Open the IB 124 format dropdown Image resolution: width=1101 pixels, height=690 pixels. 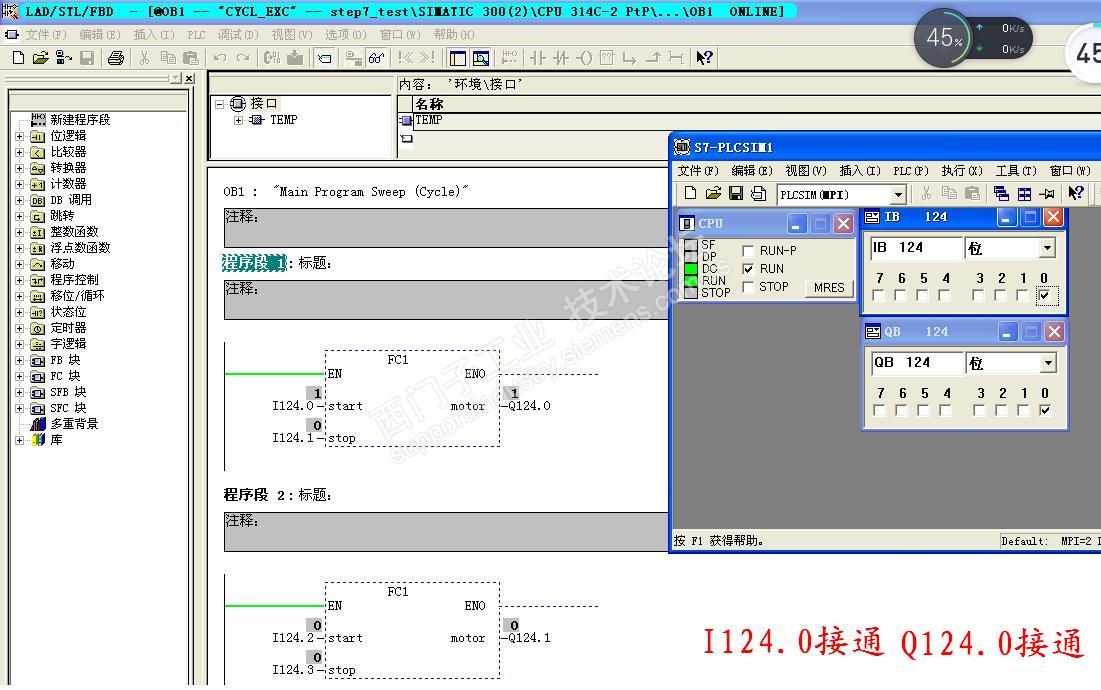[x=1048, y=248]
